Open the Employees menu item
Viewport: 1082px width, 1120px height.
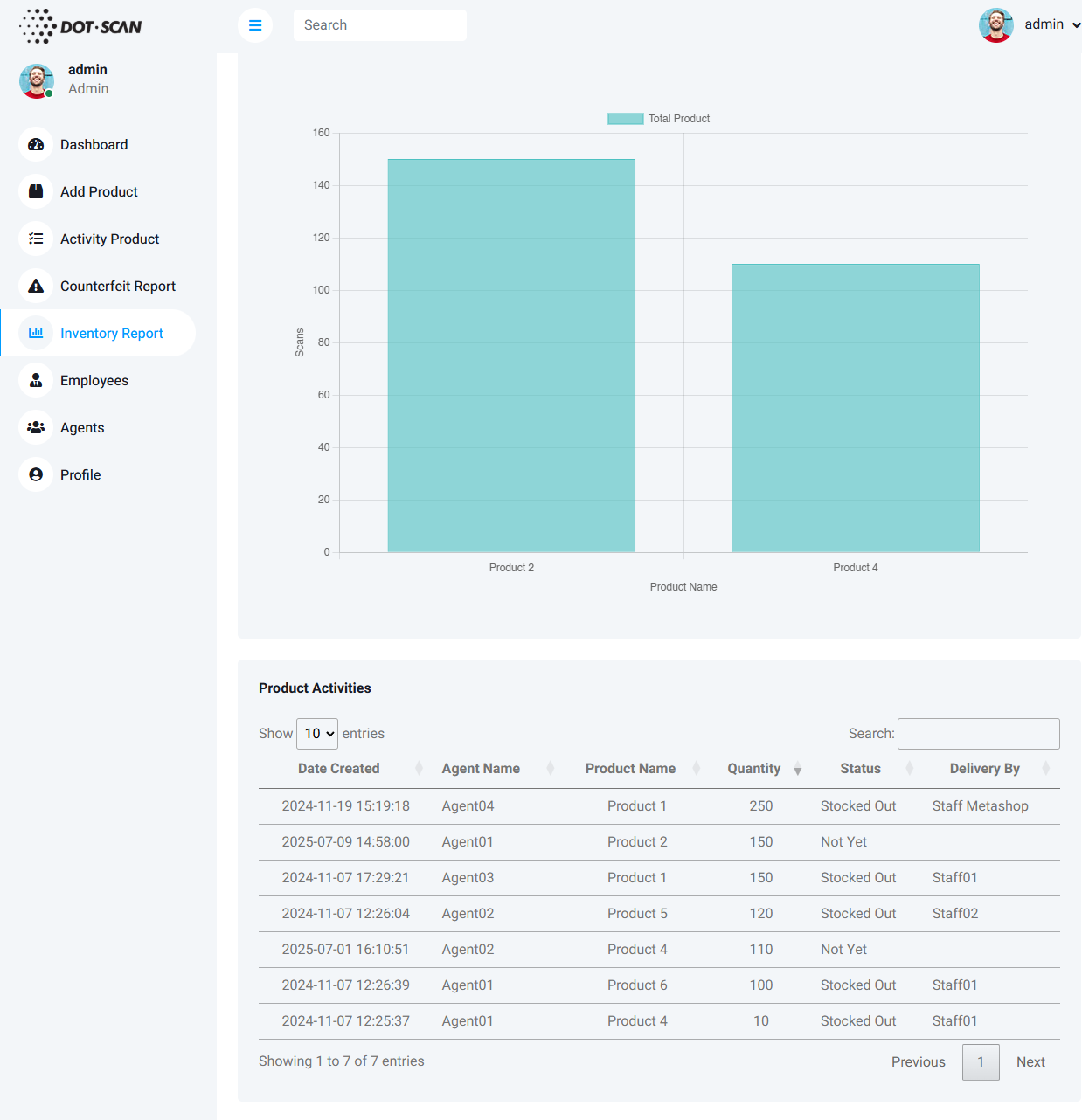pos(94,381)
